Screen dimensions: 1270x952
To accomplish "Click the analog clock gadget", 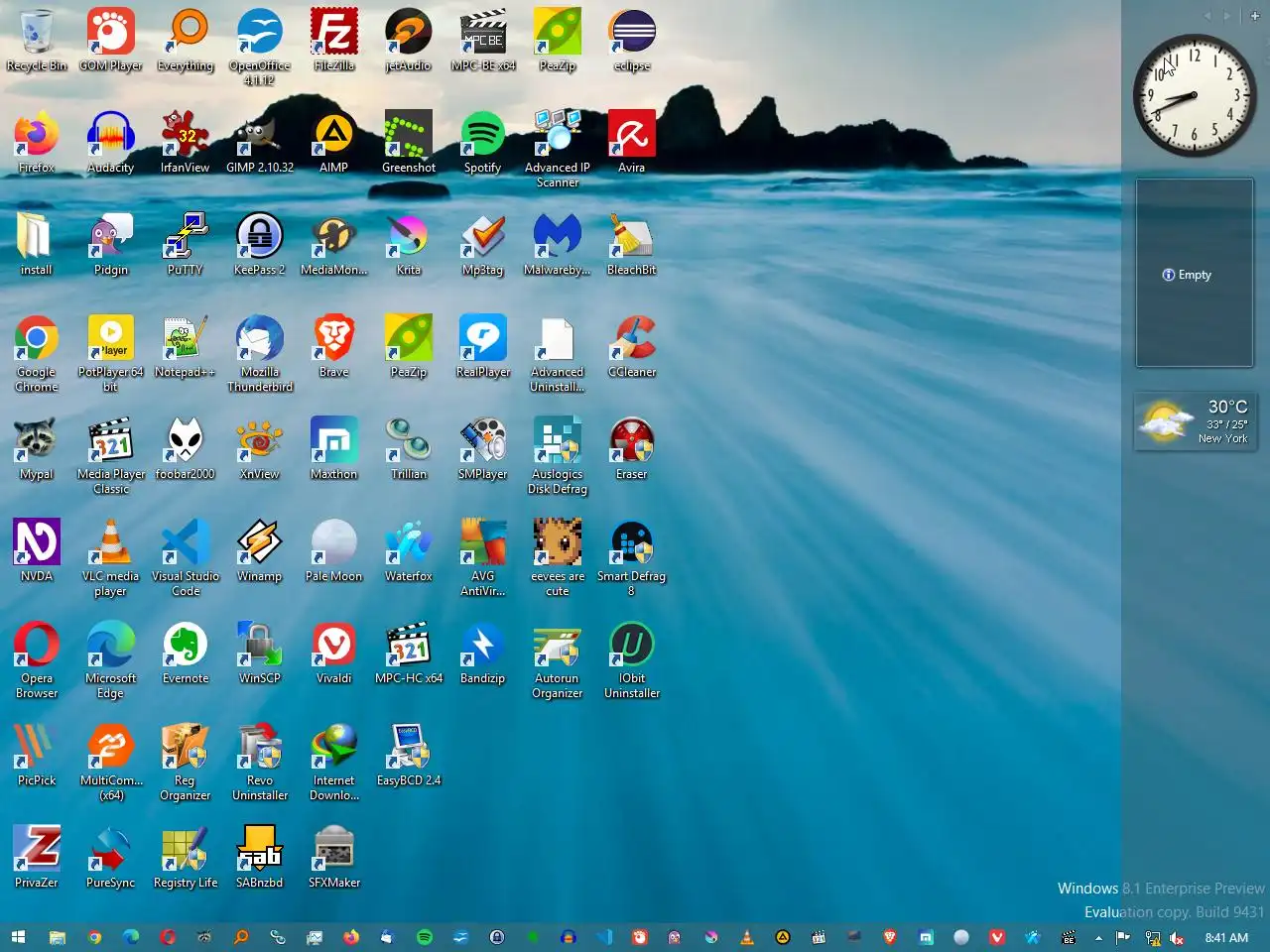I will click(1195, 95).
